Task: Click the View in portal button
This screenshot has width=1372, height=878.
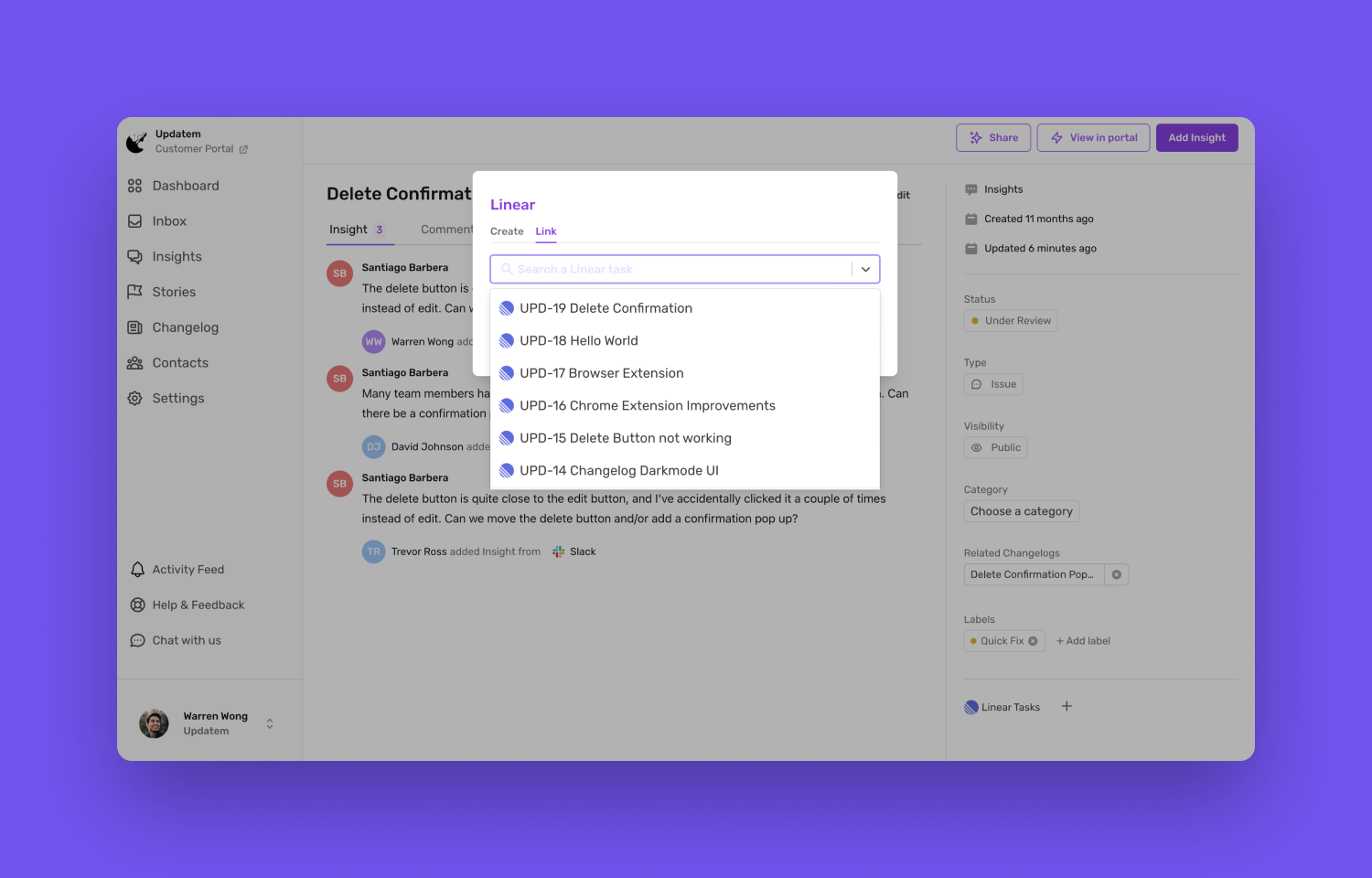Action: coord(1093,138)
